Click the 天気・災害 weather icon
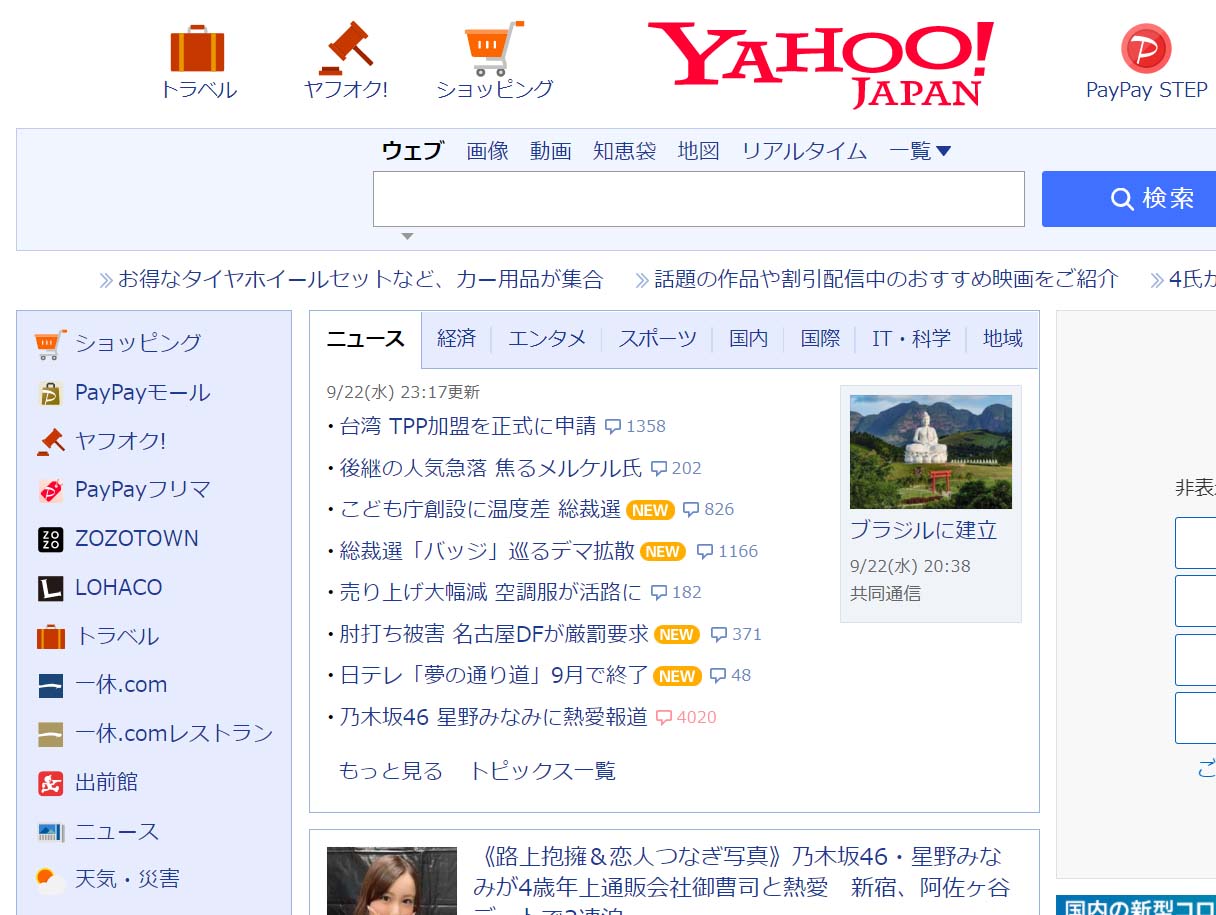The image size is (1216, 915). point(50,880)
